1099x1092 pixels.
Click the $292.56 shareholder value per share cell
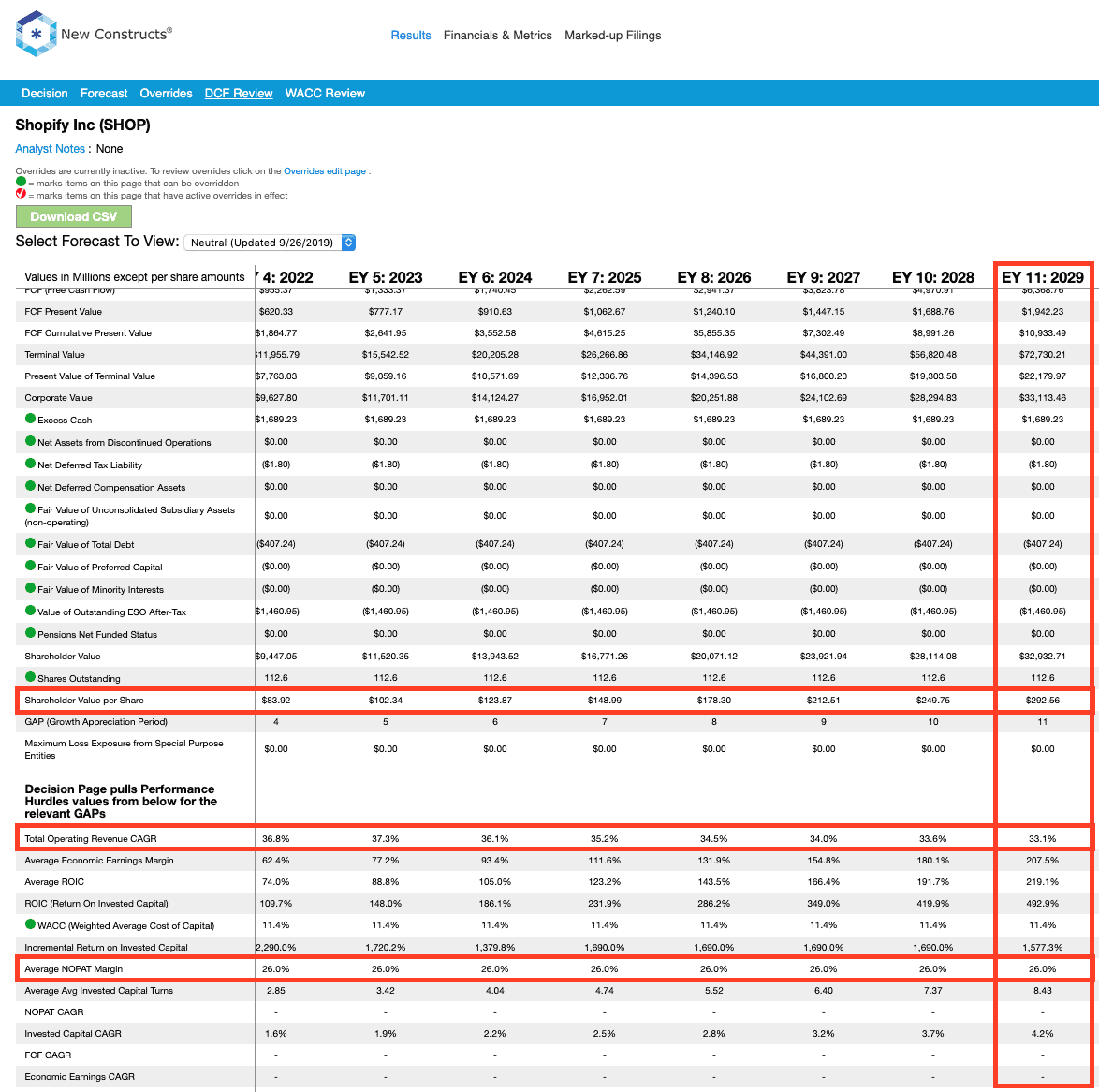[x=1042, y=700]
